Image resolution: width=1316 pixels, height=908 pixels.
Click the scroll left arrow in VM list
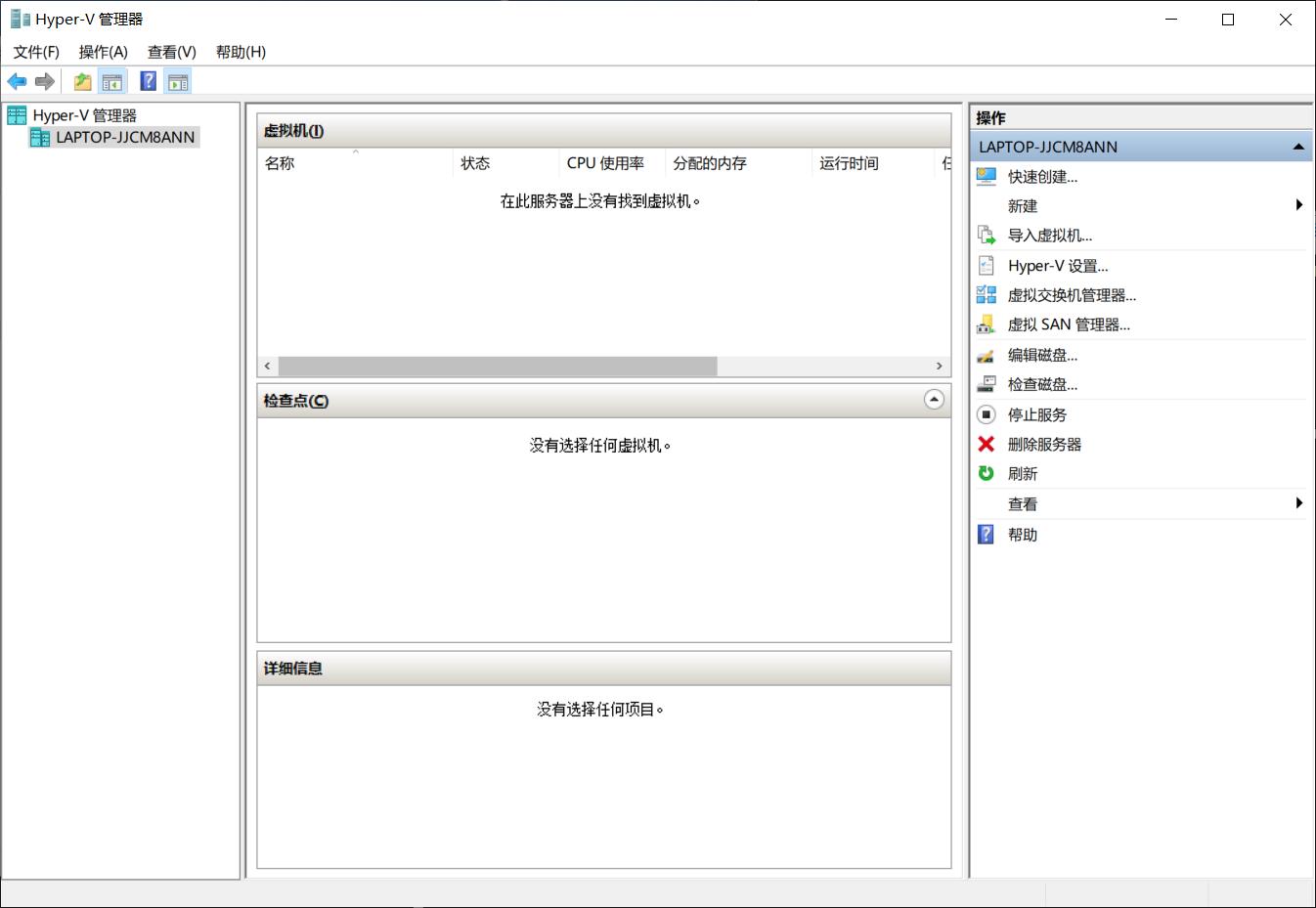tap(268, 367)
